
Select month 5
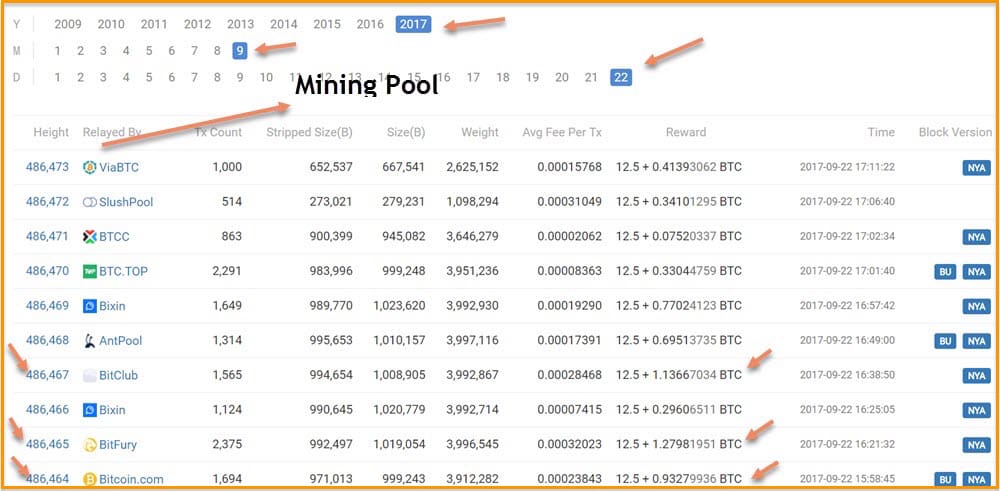[x=149, y=51]
